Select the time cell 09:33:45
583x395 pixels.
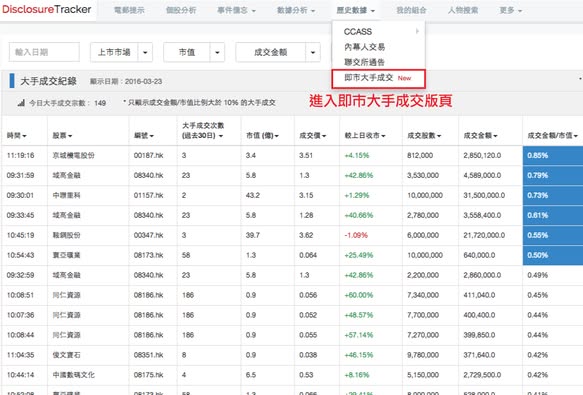(x=20, y=215)
